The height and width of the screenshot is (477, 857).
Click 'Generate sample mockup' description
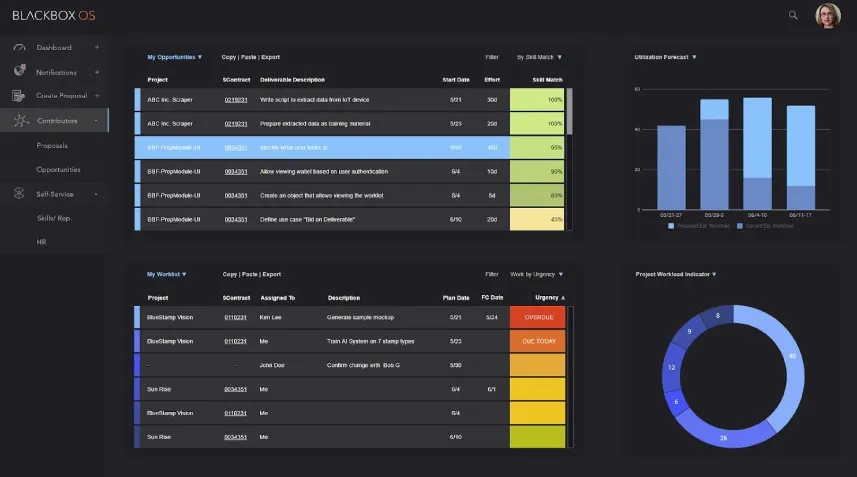click(360, 317)
